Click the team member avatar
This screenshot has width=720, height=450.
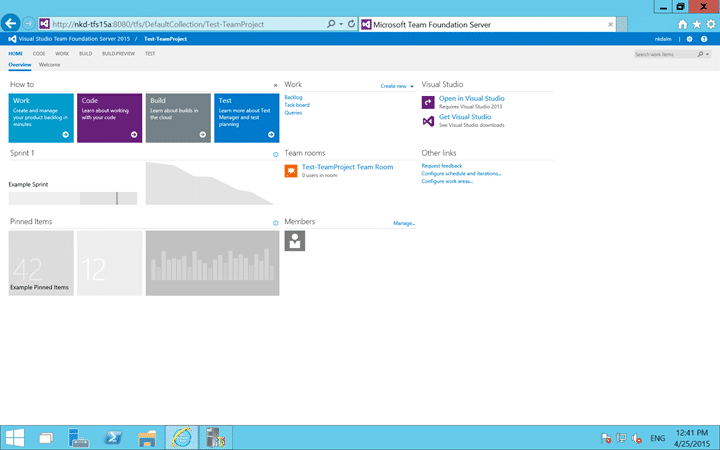(x=294, y=241)
